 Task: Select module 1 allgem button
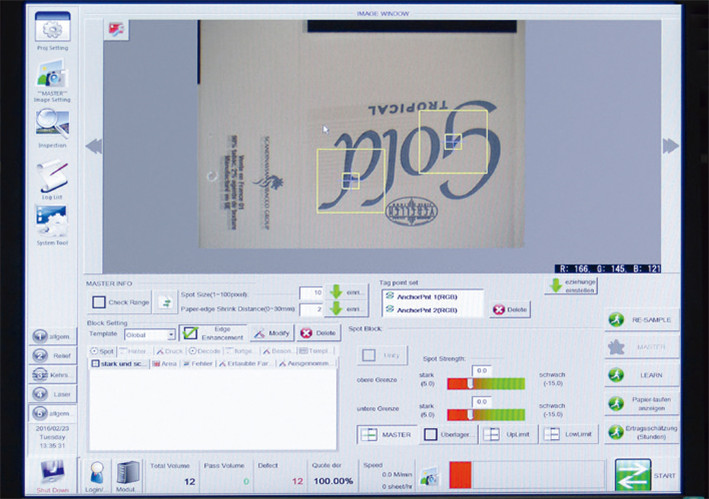pos(52,336)
